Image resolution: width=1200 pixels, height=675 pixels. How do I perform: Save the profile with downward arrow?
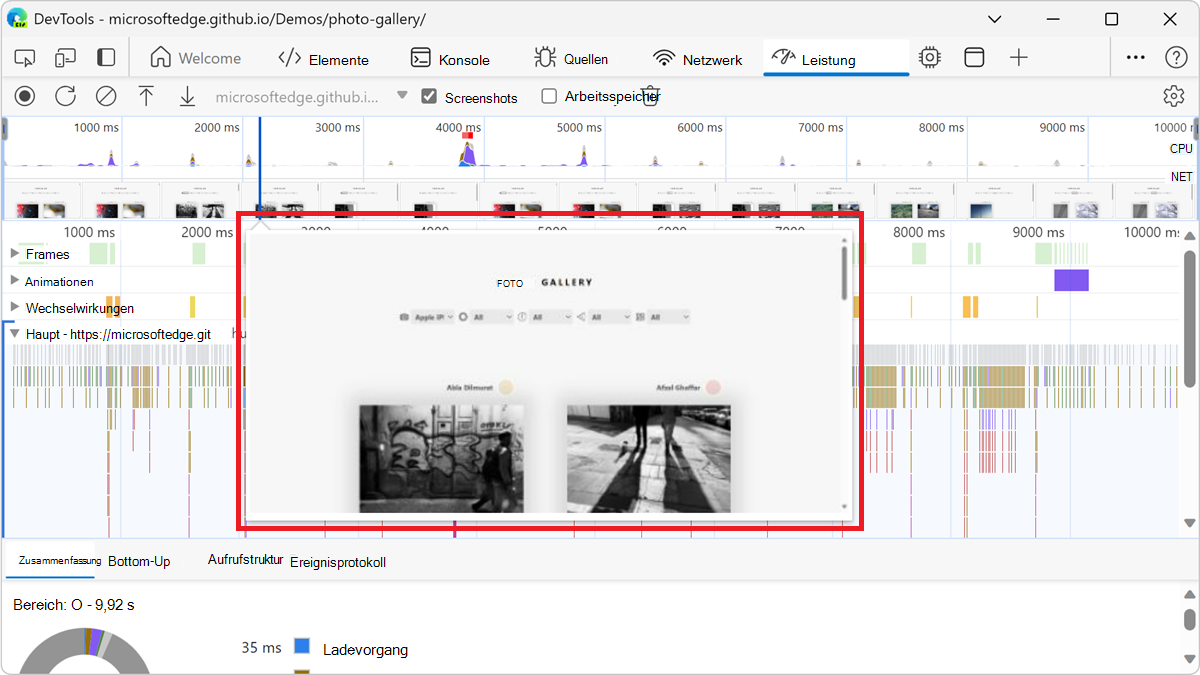tap(187, 96)
